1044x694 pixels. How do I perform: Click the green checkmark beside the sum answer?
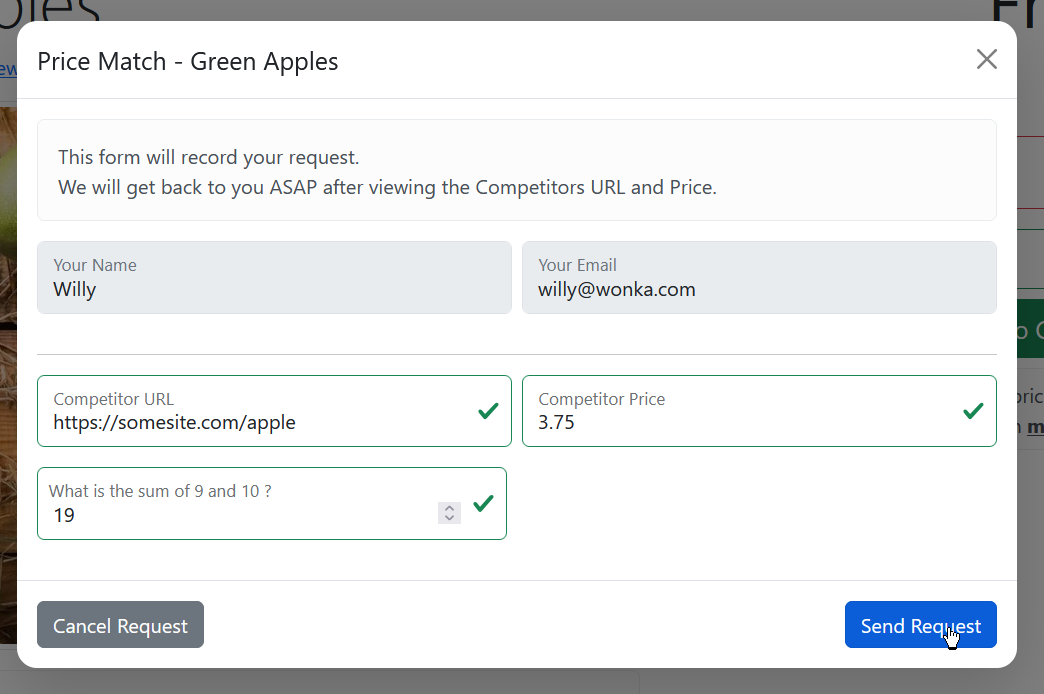coord(483,504)
